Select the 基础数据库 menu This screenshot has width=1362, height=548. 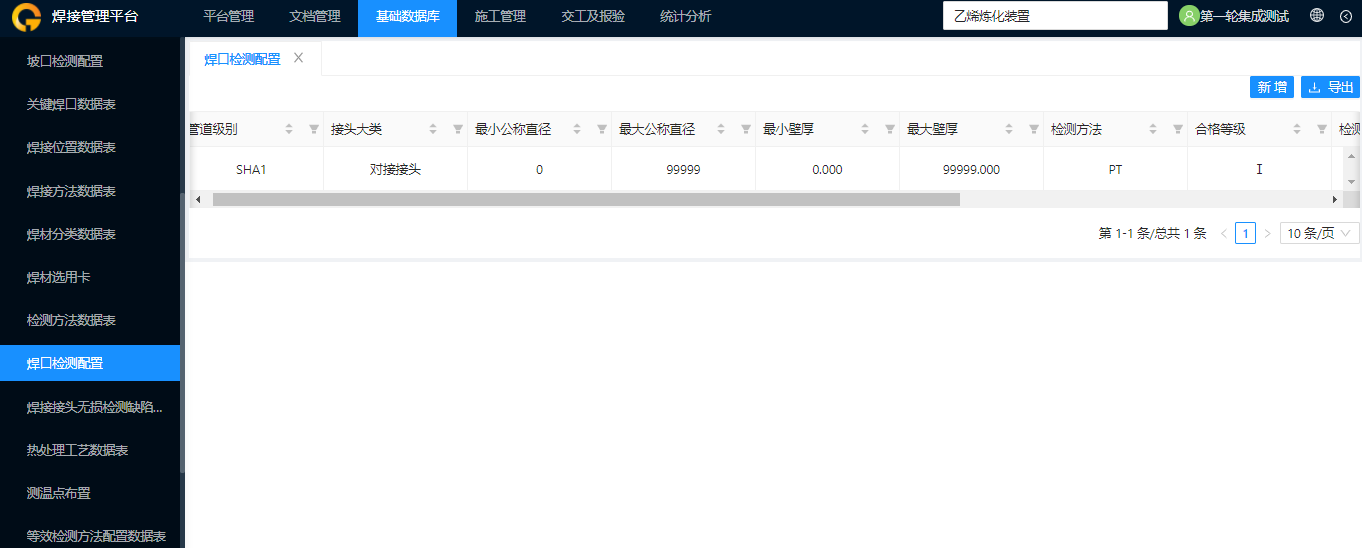(407, 16)
